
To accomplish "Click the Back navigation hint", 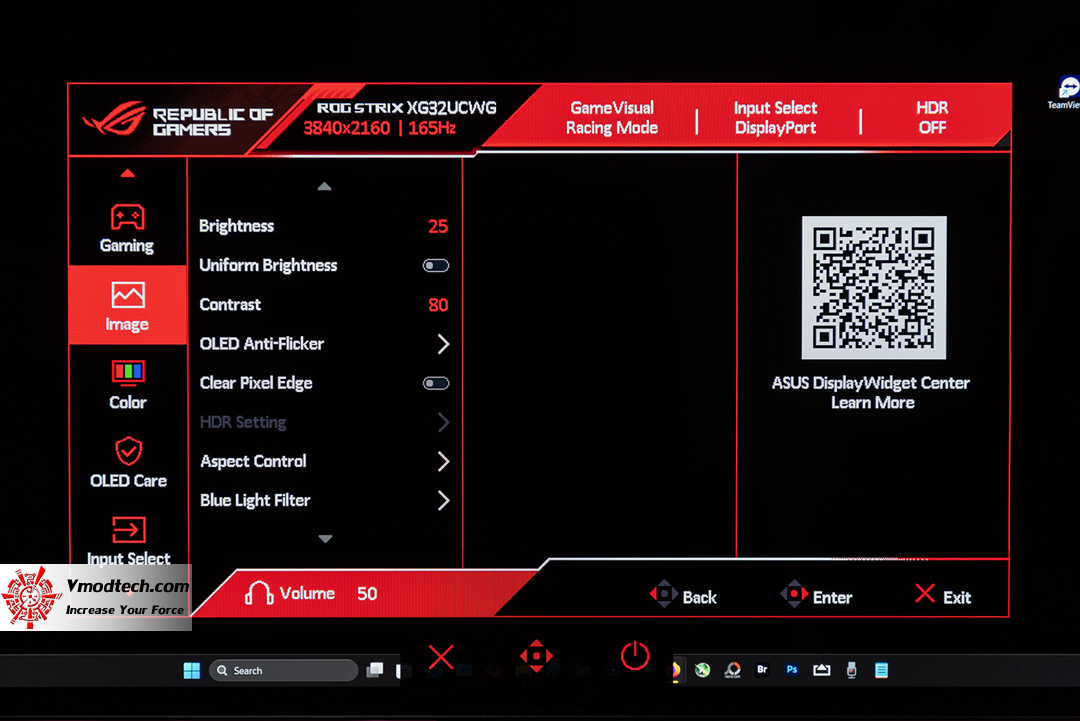I will click(684, 595).
